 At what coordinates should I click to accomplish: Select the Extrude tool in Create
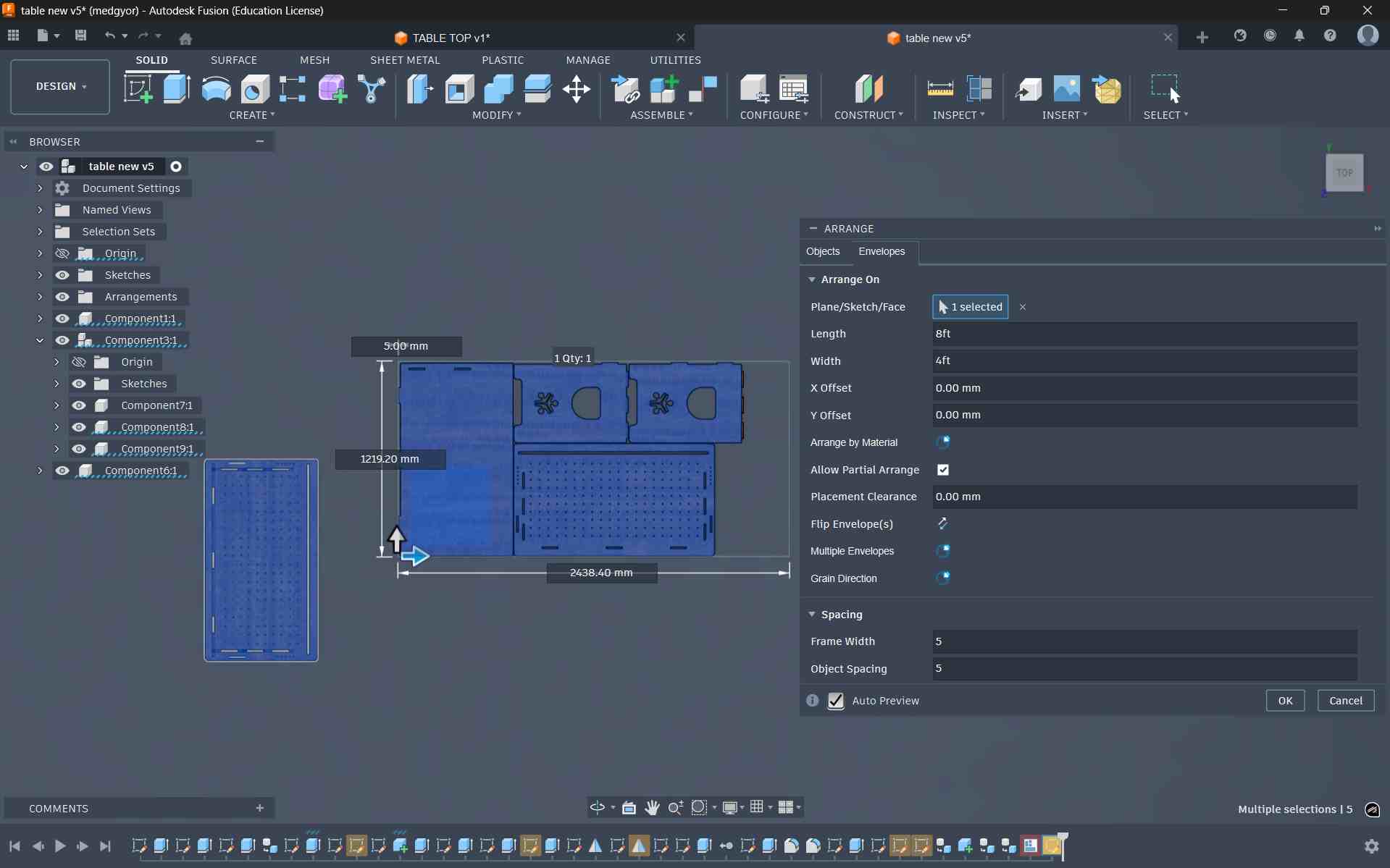pos(177,89)
